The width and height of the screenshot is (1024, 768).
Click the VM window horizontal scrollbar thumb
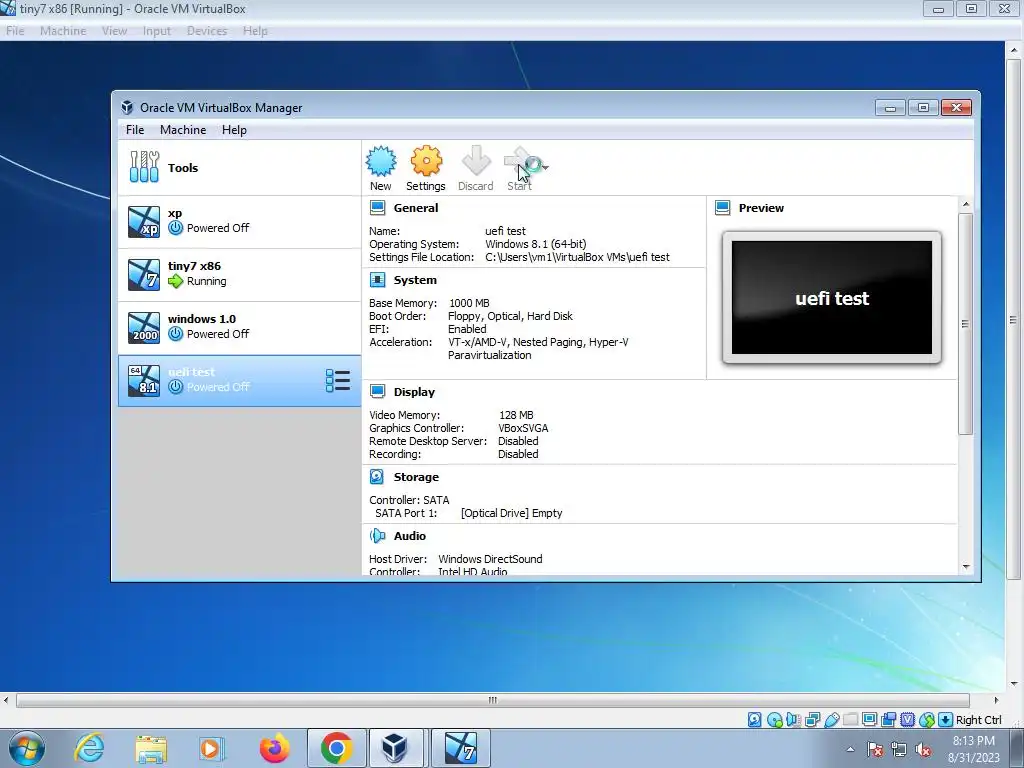tap(492, 700)
